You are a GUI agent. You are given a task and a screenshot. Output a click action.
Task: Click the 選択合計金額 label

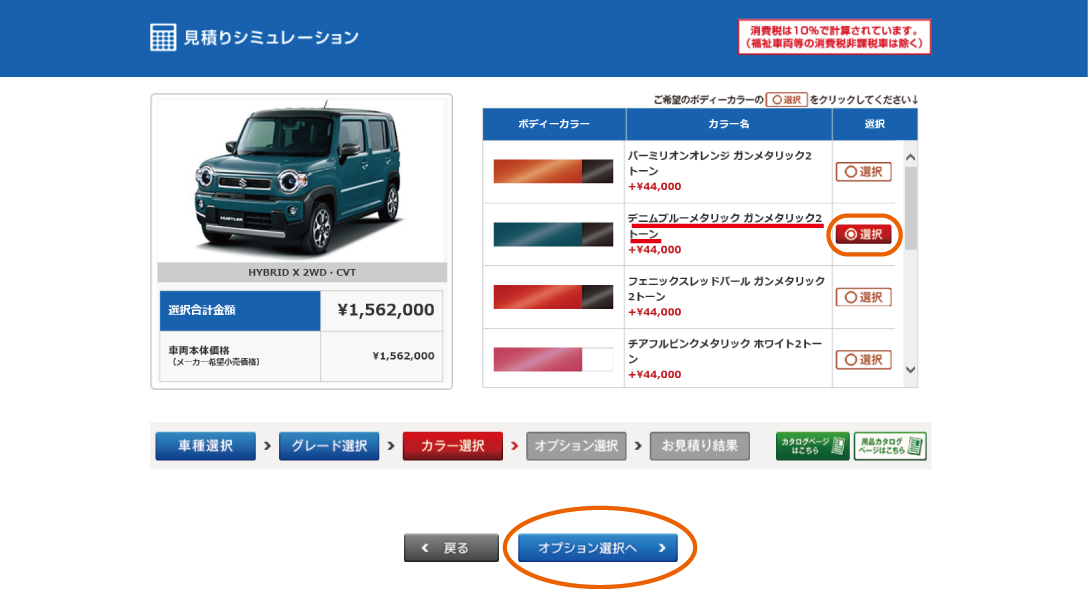(201, 310)
